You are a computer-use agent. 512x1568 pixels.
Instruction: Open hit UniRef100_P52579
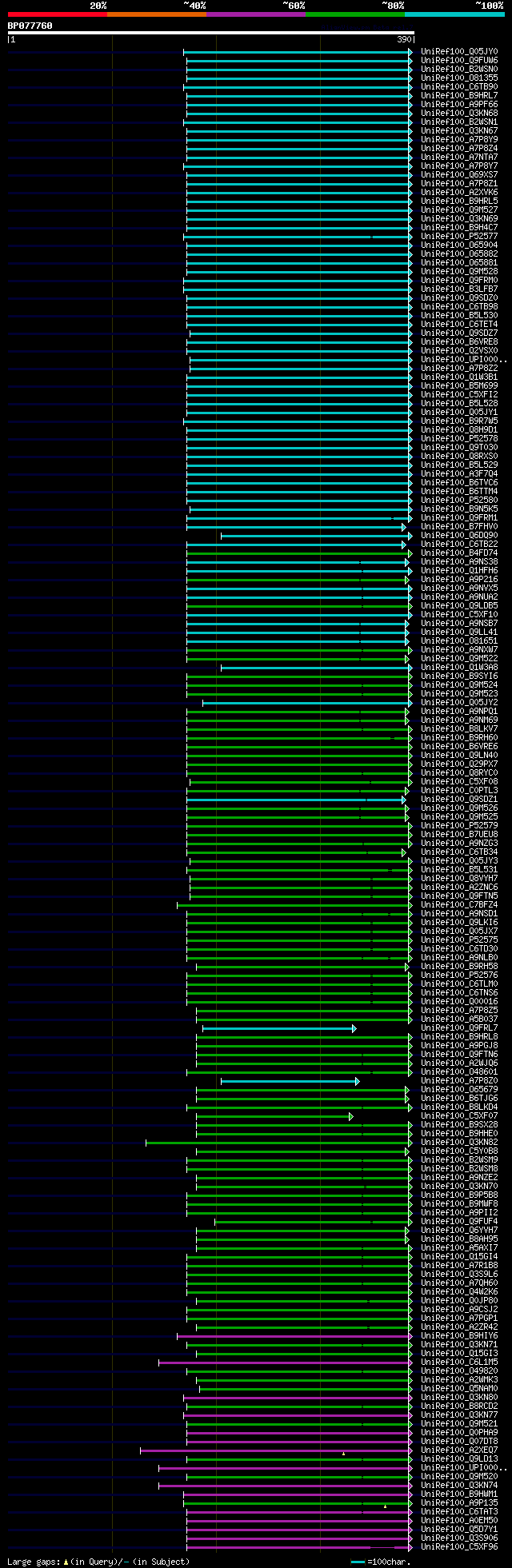[459, 826]
